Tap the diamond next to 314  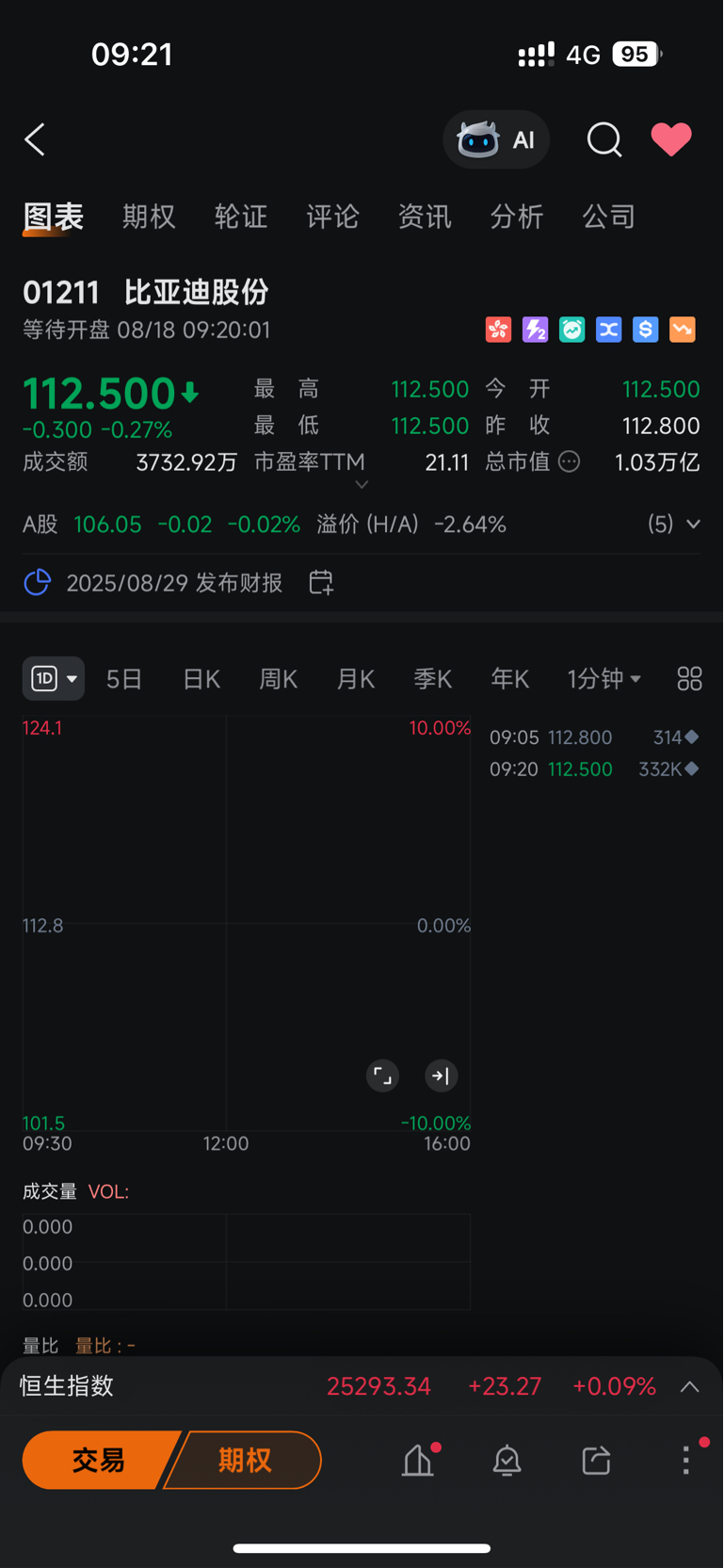click(692, 737)
